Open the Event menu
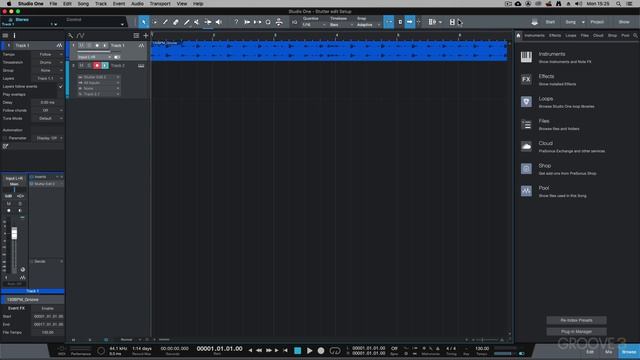 pyautogui.click(x=119, y=4)
